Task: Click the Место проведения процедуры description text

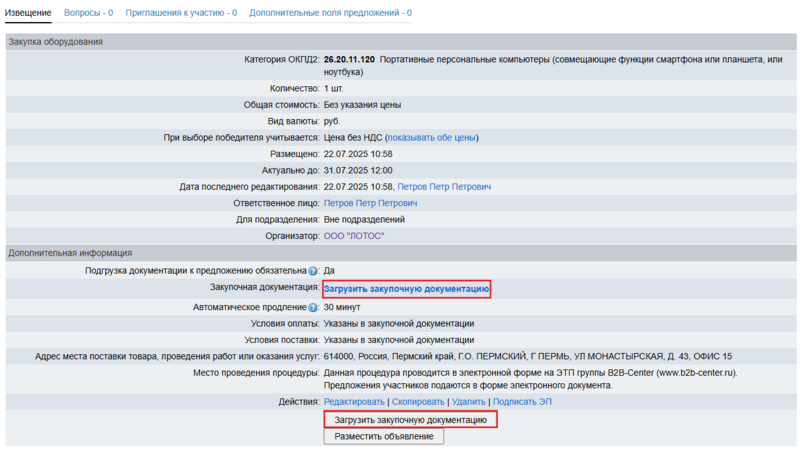Action: coord(531,379)
